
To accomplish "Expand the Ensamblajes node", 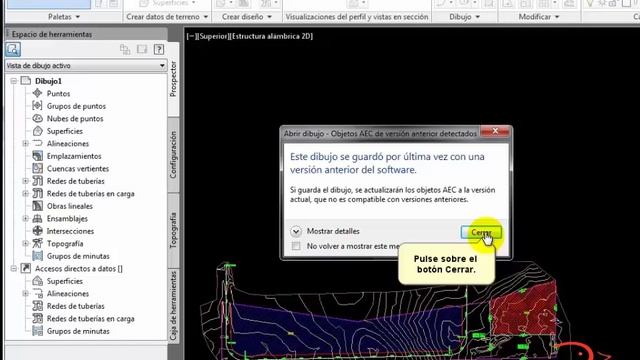I will click(25, 218).
